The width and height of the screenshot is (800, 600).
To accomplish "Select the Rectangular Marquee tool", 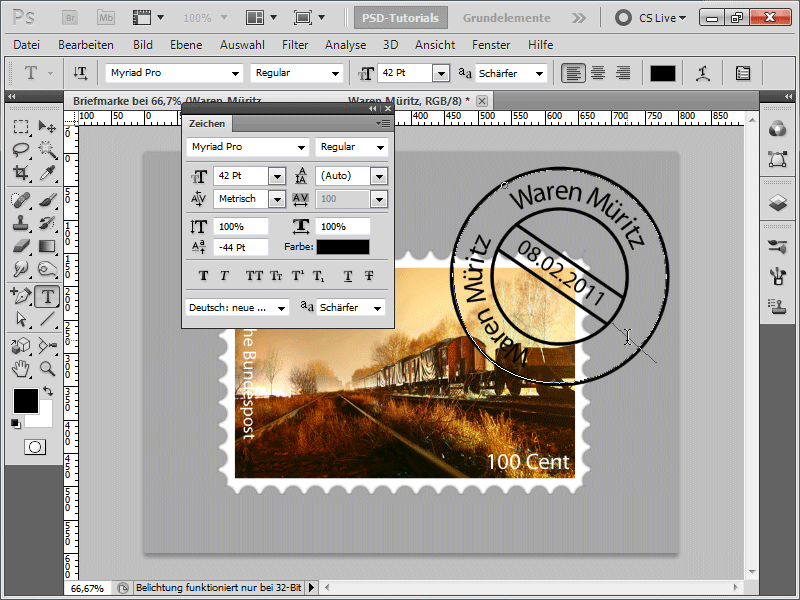I will point(21,126).
